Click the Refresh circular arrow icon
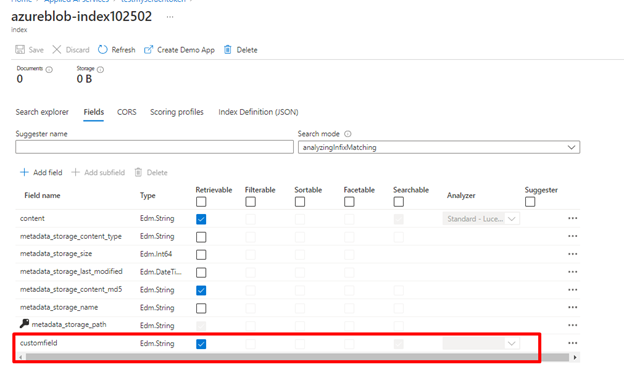The height and width of the screenshot is (375, 624). click(x=103, y=49)
